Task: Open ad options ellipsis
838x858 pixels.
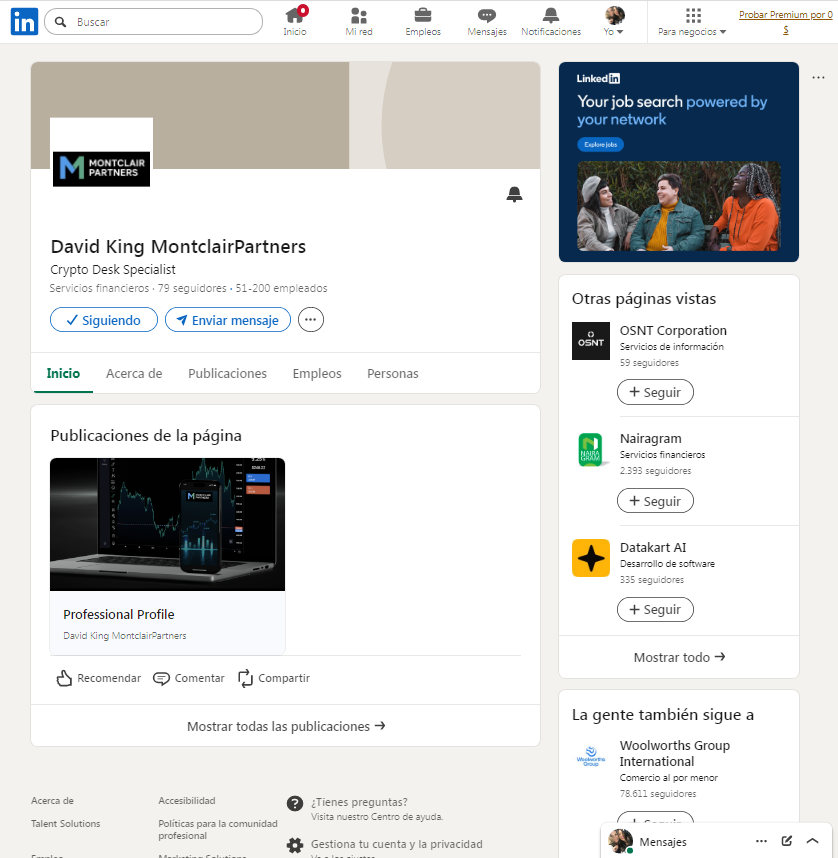Action: [x=818, y=78]
